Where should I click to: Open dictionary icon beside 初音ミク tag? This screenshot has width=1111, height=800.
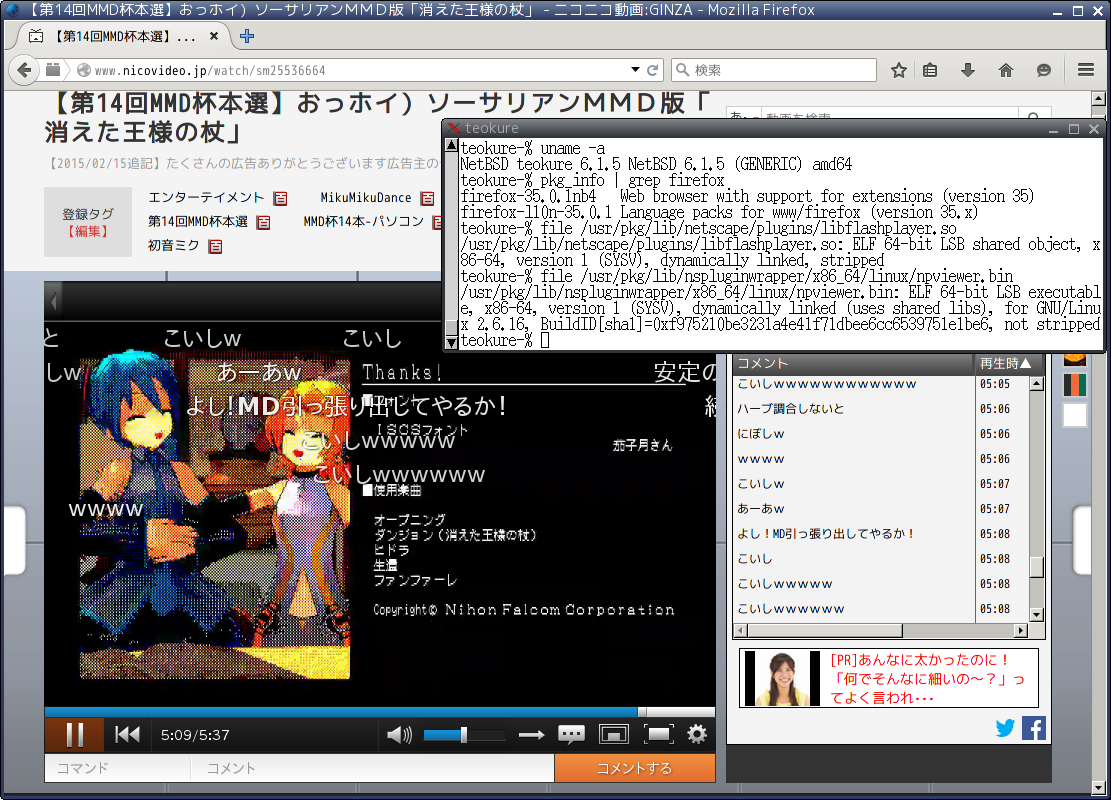click(215, 247)
